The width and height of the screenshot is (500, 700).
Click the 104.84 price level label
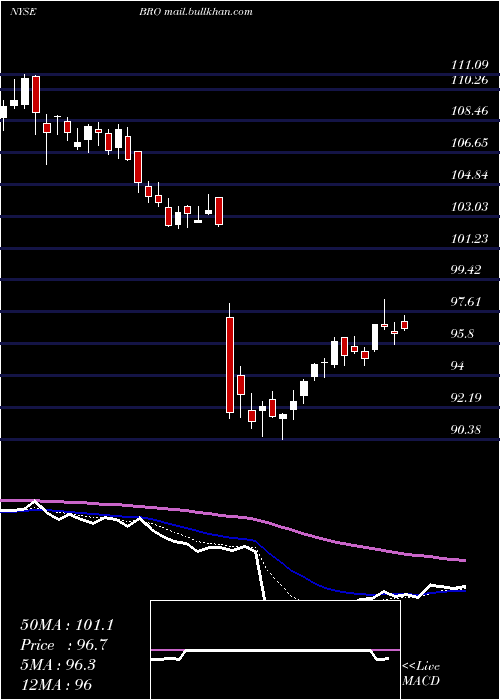pos(469,175)
